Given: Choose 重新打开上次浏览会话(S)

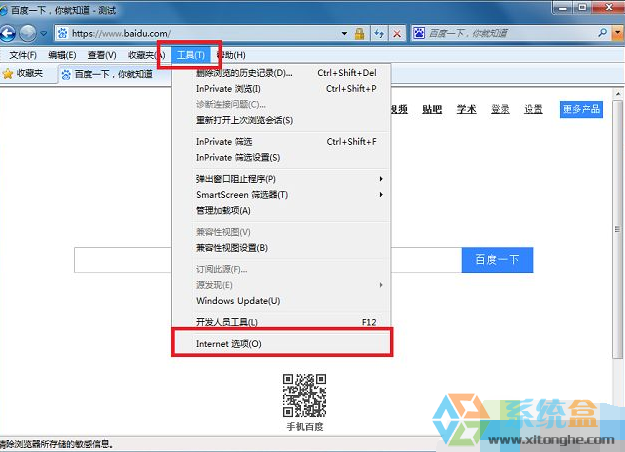Looking at the screenshot, I should pos(281,120).
